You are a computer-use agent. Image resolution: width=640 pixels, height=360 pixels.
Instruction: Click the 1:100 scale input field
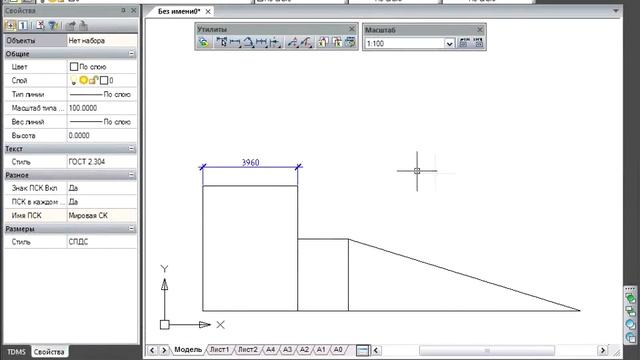(x=404, y=43)
